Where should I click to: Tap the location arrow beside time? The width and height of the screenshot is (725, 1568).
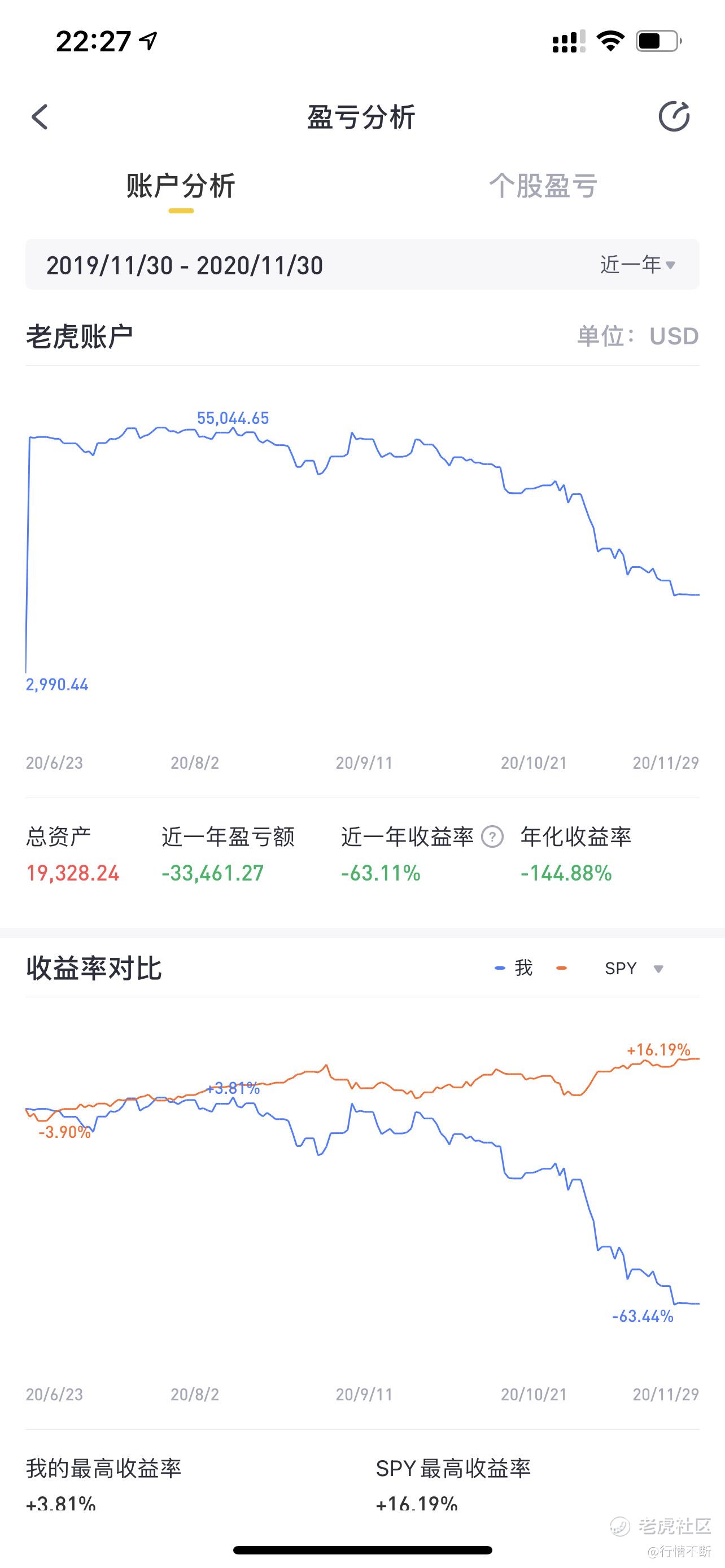(148, 41)
